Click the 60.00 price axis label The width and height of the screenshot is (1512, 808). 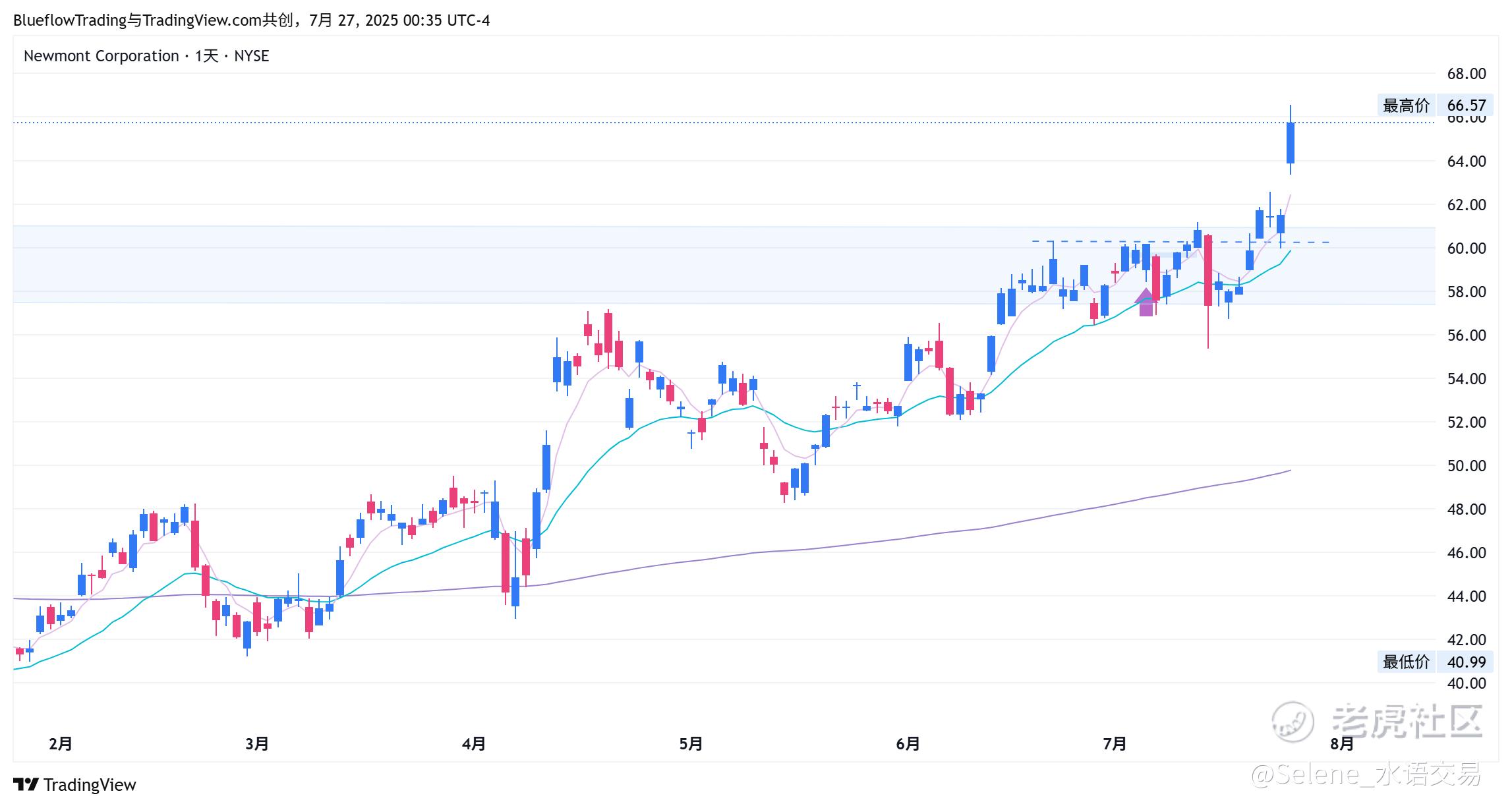pos(1467,248)
